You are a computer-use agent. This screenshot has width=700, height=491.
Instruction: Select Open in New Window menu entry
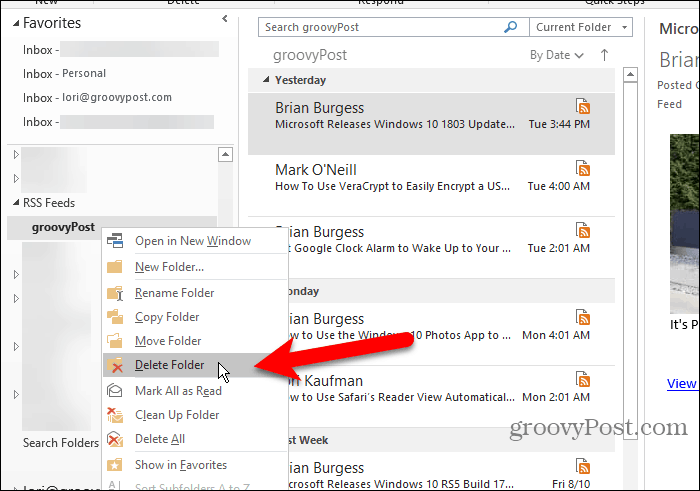pyautogui.click(x=196, y=241)
